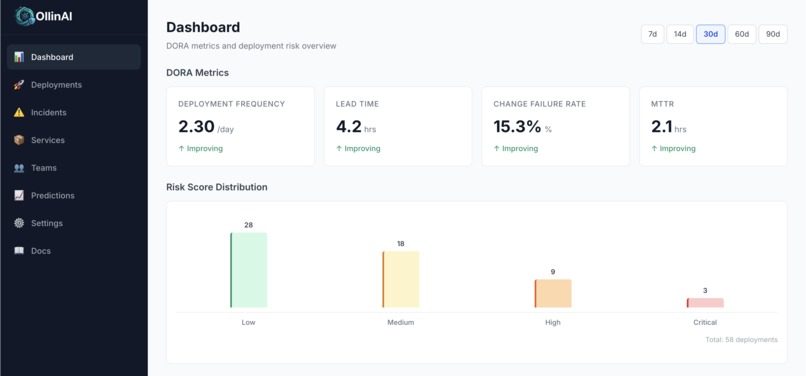Screen dimensions: 806x376
Task: Click the 18 count label
Action: pyautogui.click(x=401, y=244)
